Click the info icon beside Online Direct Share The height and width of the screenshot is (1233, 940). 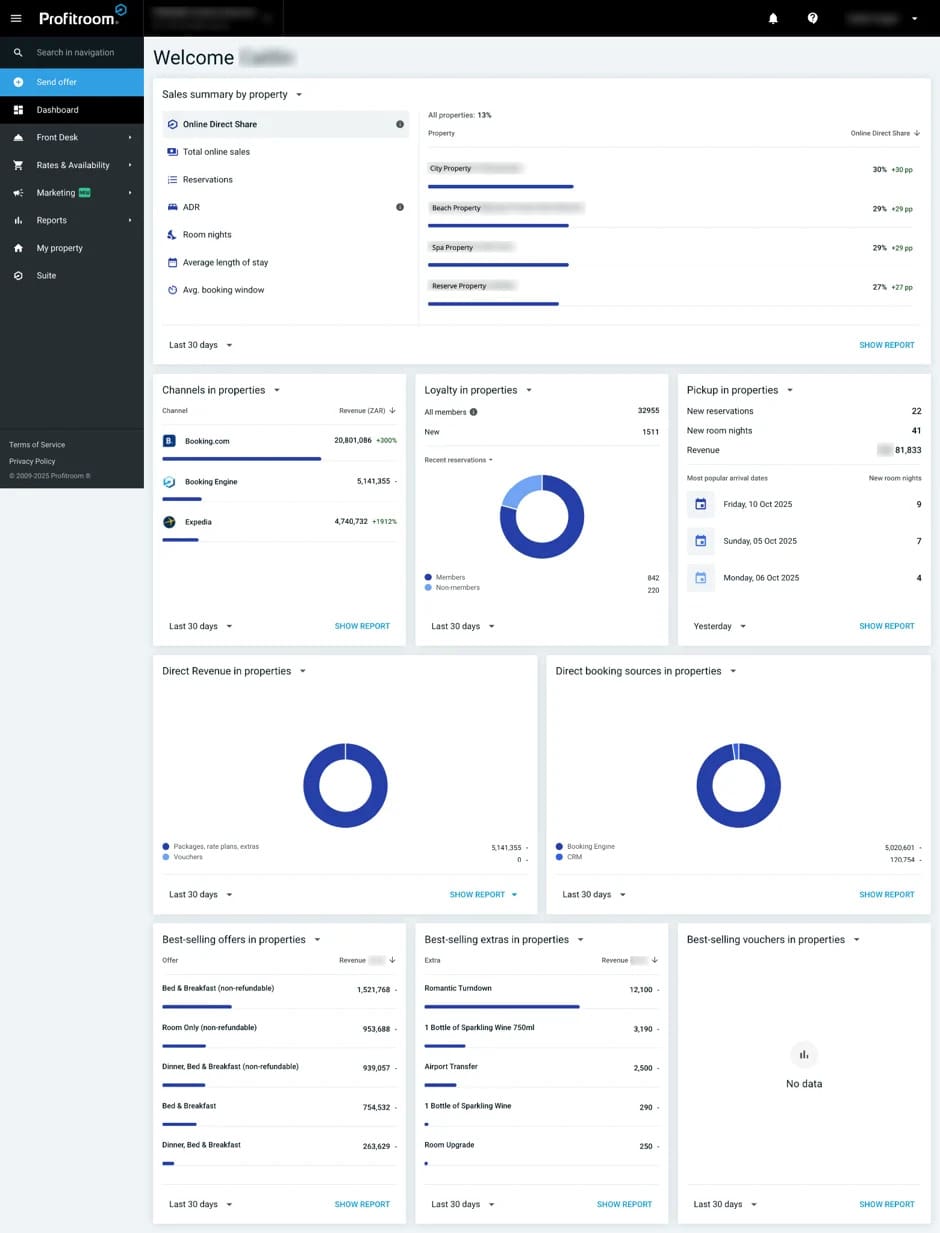coord(400,124)
